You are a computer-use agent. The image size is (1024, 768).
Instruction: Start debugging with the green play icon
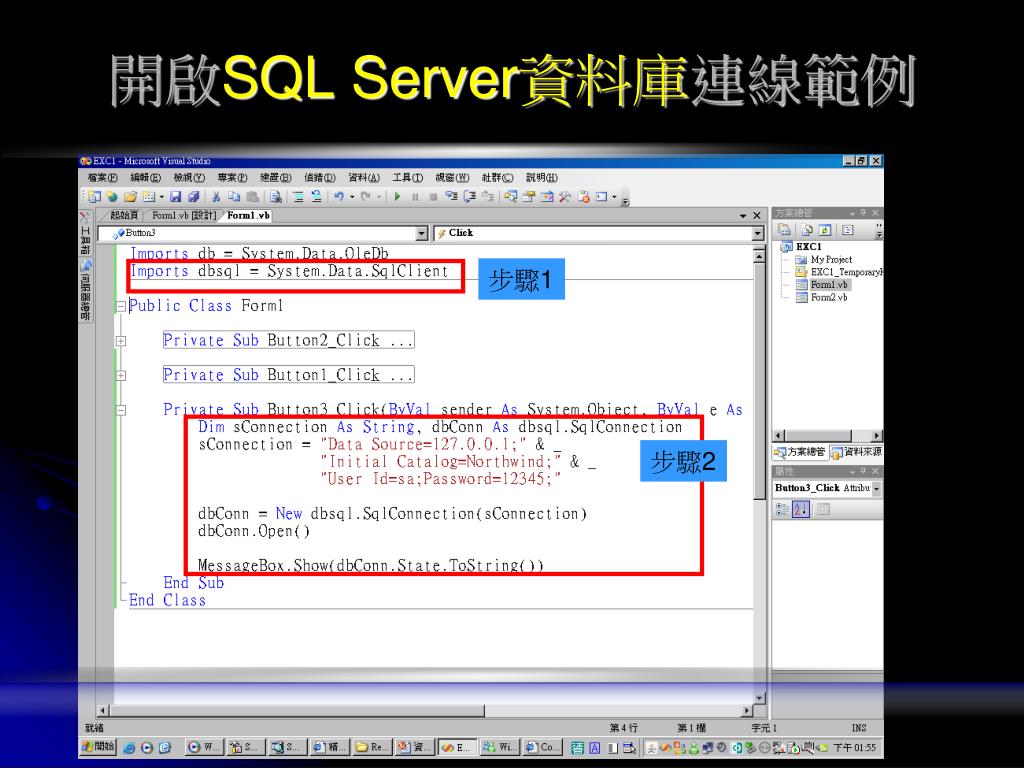pos(397,197)
